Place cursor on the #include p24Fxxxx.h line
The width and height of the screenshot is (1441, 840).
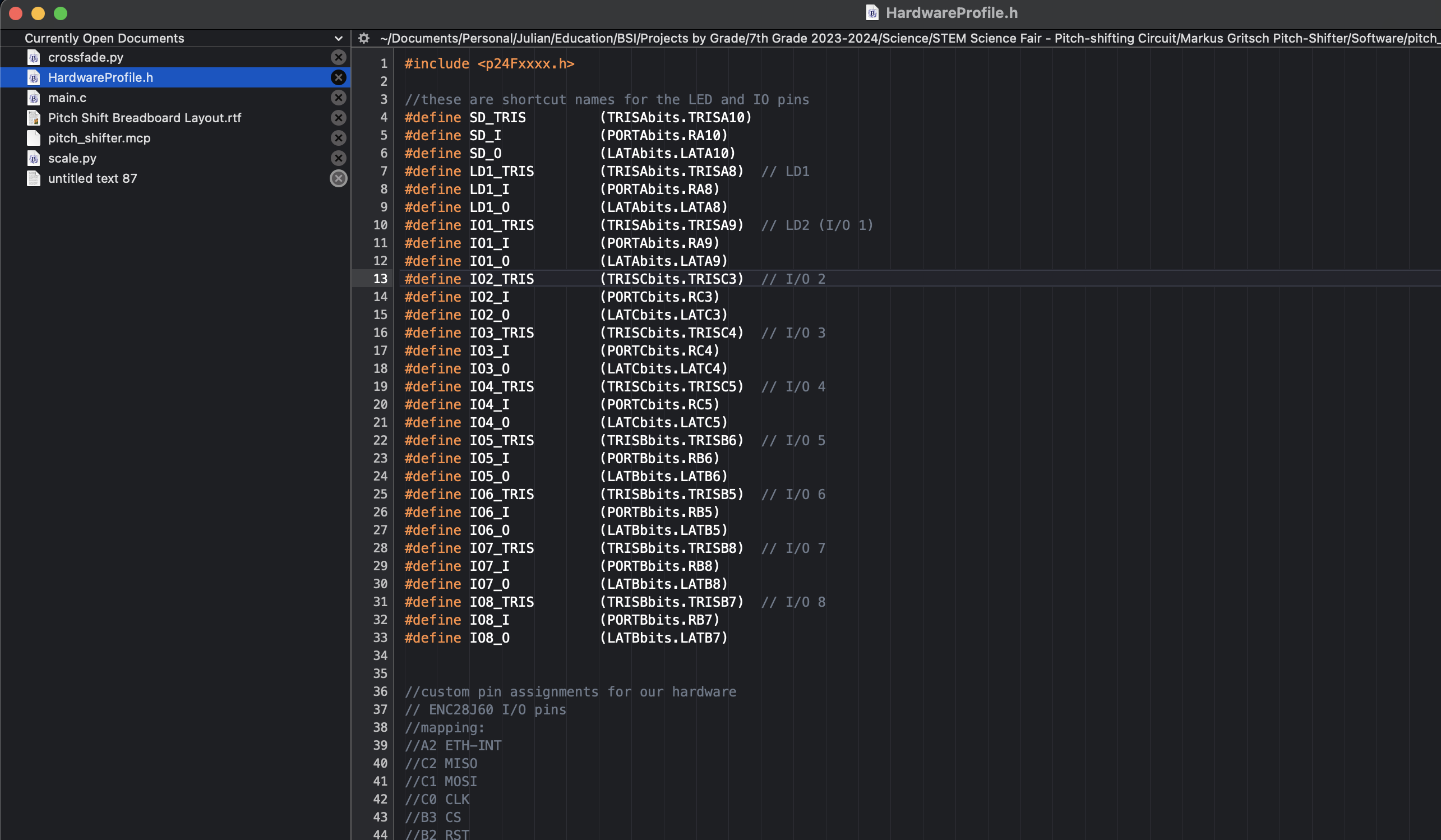(489, 63)
